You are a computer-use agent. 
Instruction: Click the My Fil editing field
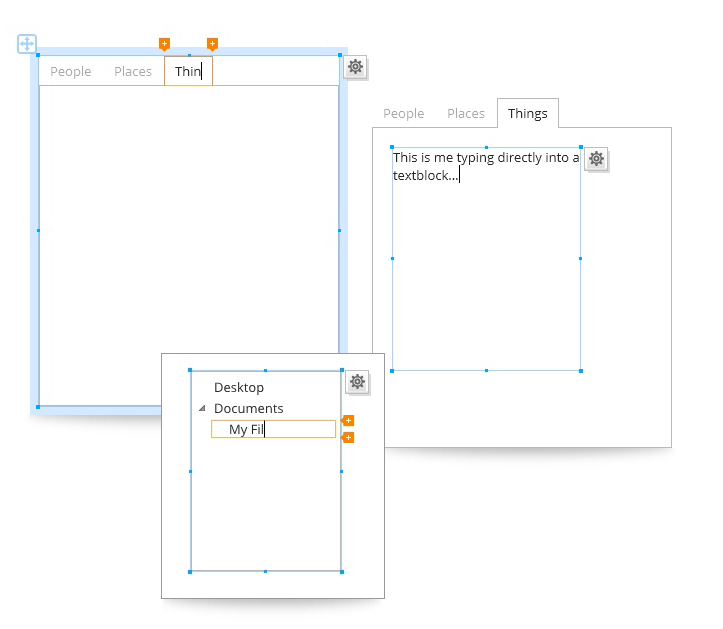coord(273,429)
